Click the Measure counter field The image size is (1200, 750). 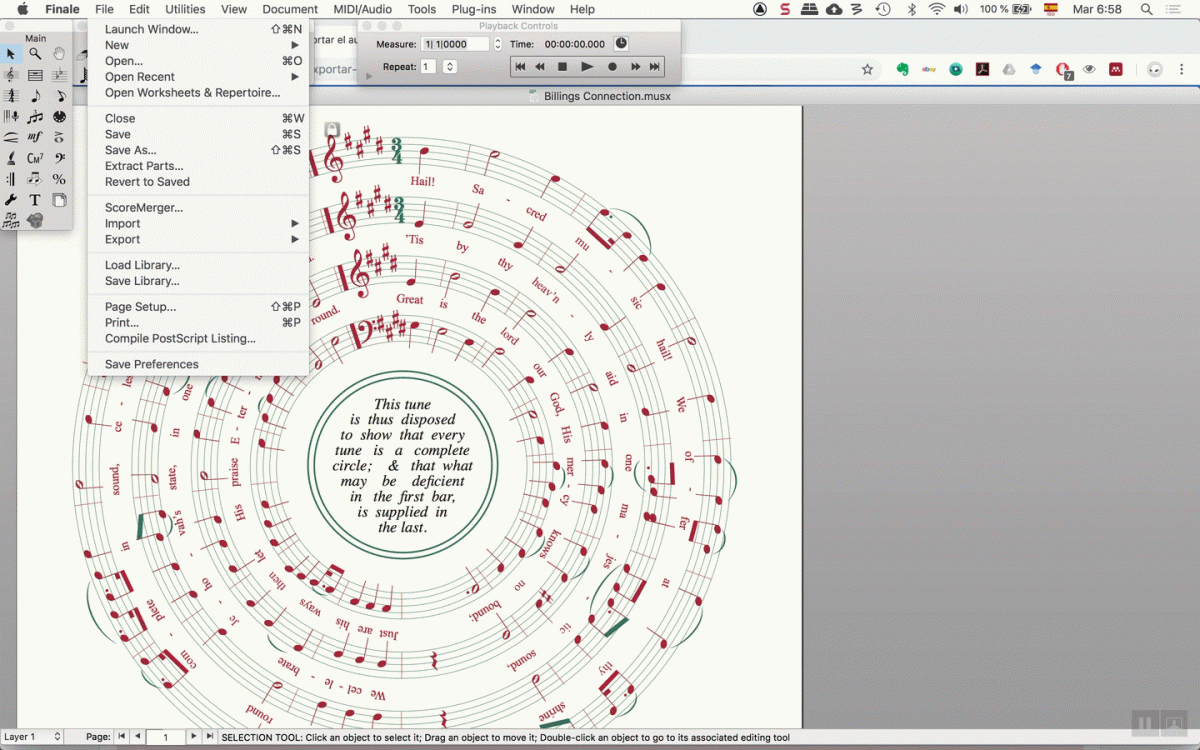coord(455,44)
